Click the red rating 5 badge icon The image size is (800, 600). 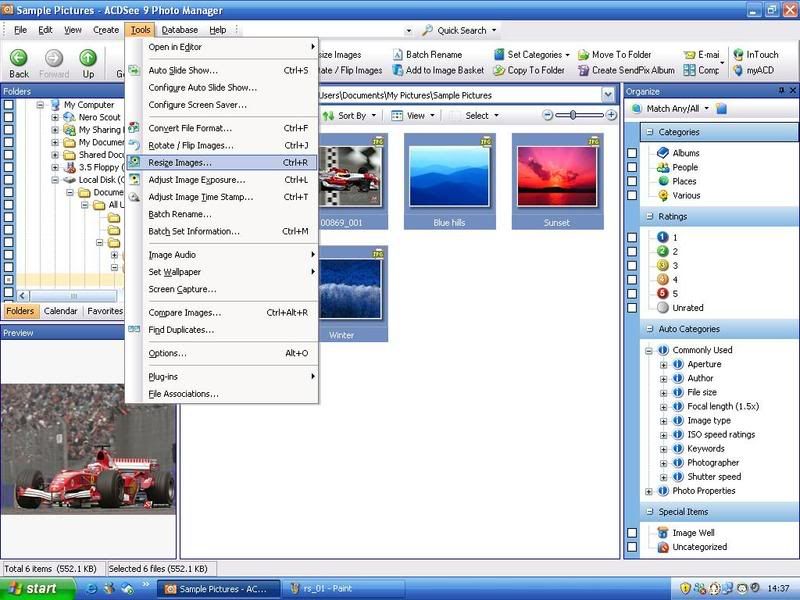coord(662,293)
